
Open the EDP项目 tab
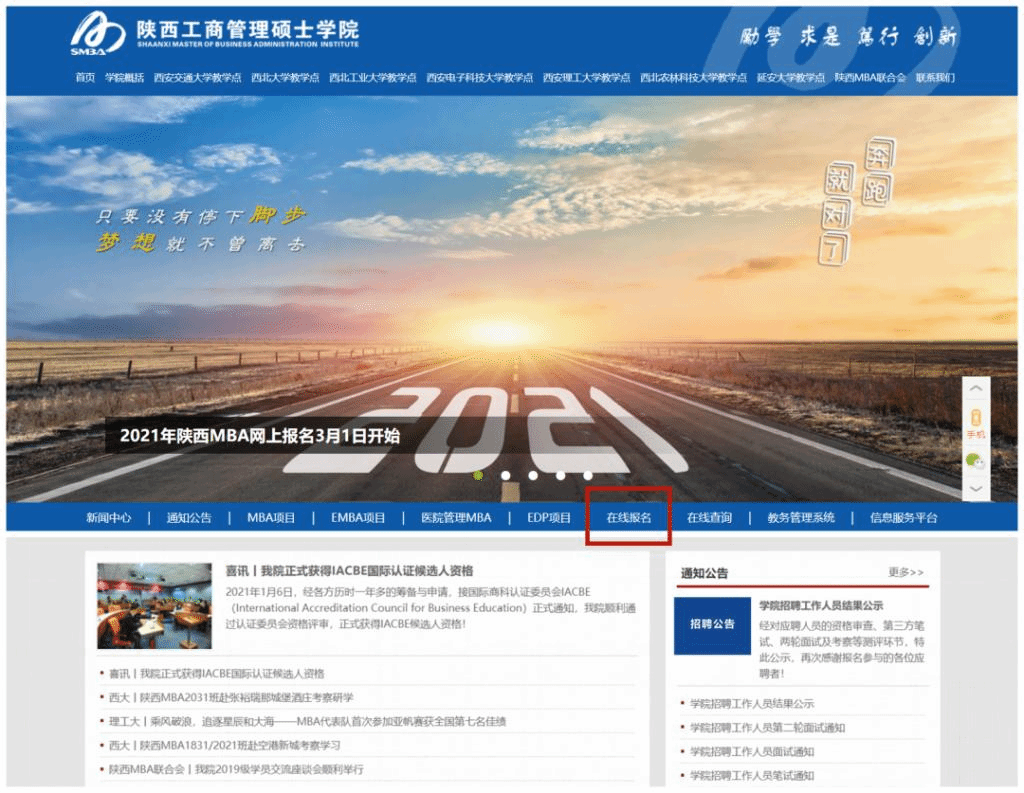(x=549, y=518)
